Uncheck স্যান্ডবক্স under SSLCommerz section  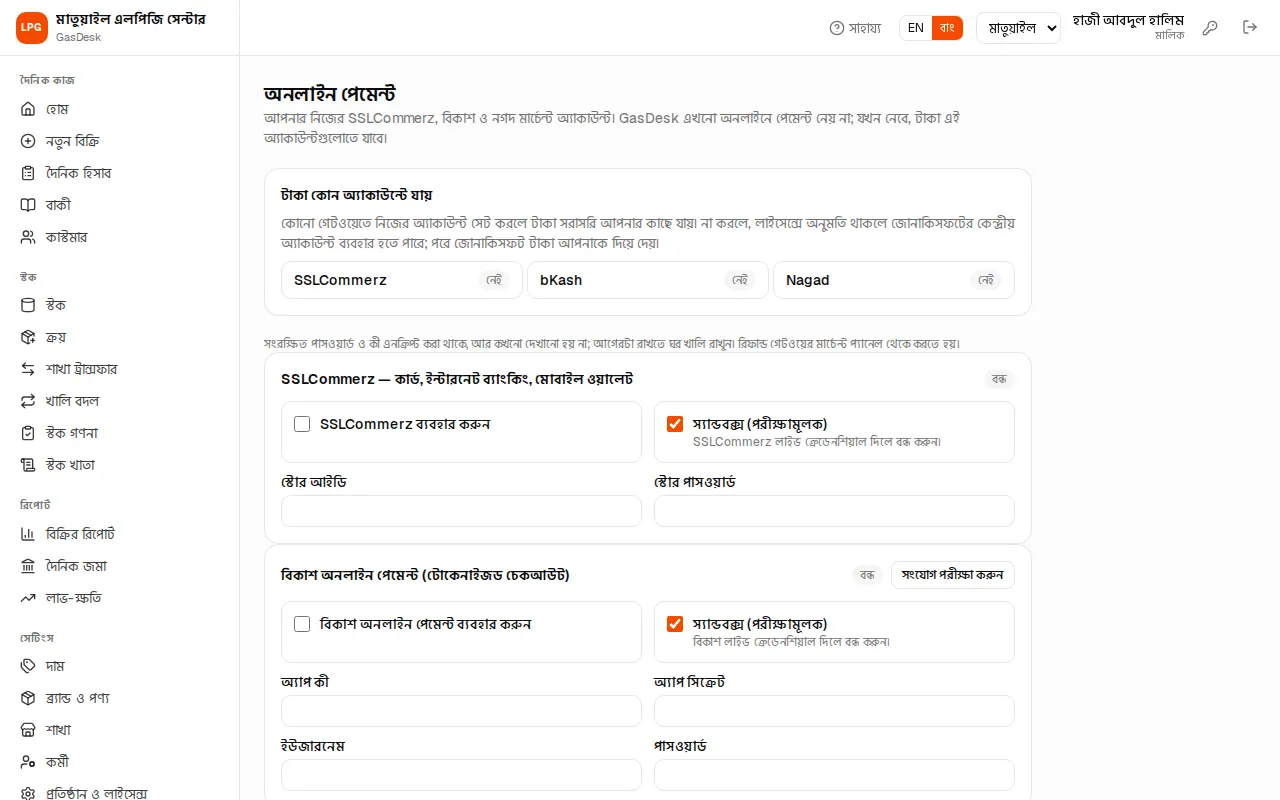(x=675, y=424)
